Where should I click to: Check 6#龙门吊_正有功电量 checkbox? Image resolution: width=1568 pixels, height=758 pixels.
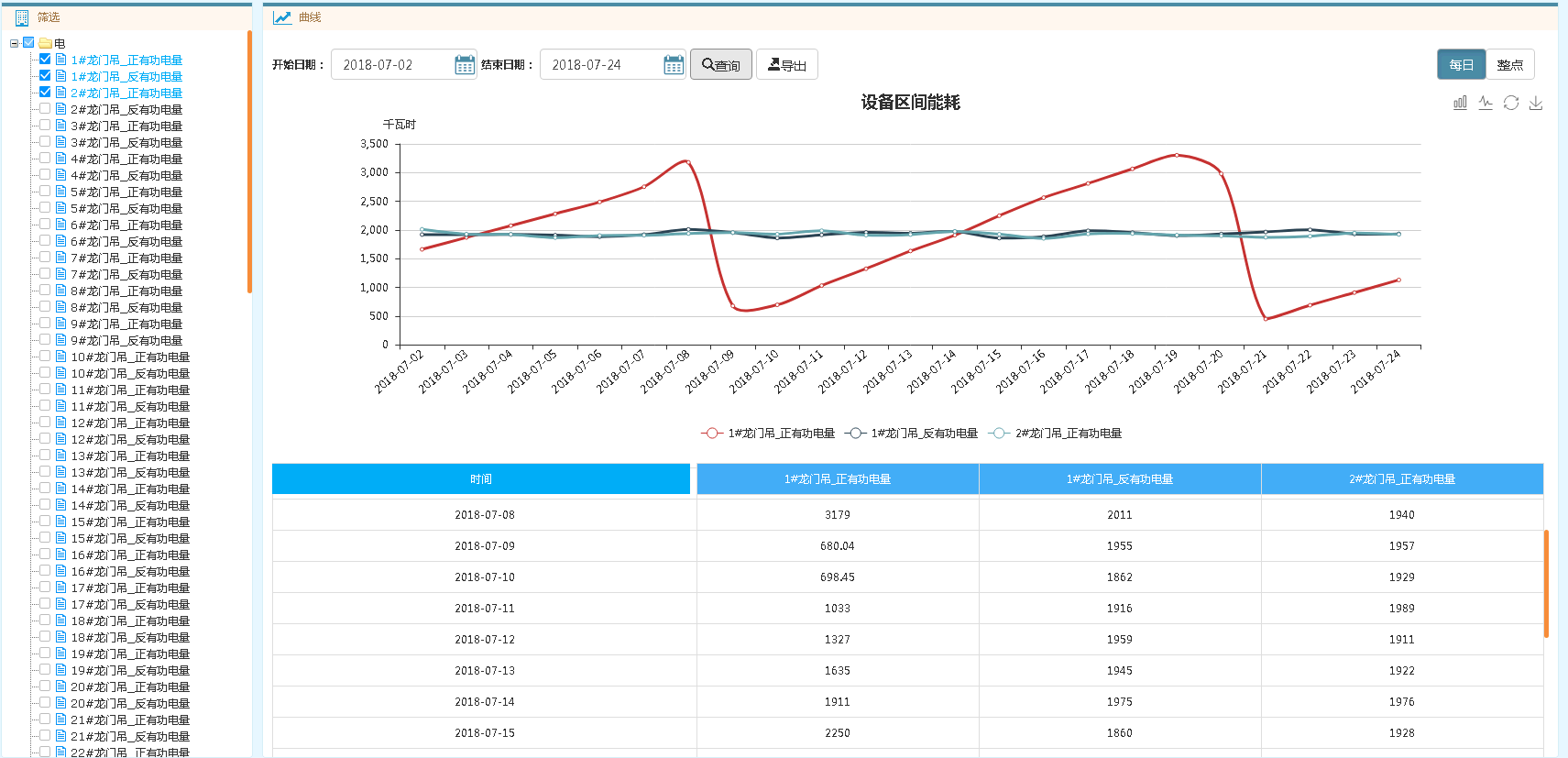pos(45,224)
